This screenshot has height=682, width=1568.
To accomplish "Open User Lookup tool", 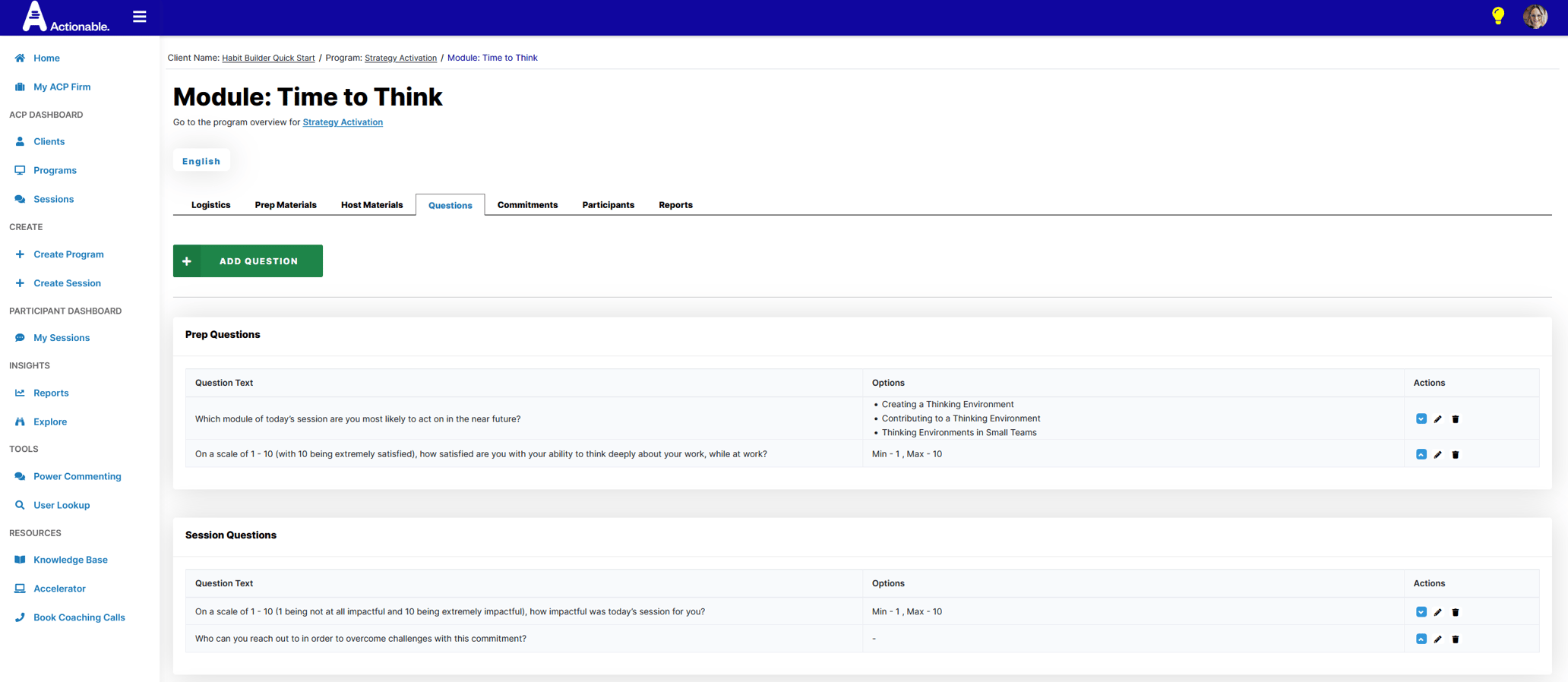I will tap(62, 505).
